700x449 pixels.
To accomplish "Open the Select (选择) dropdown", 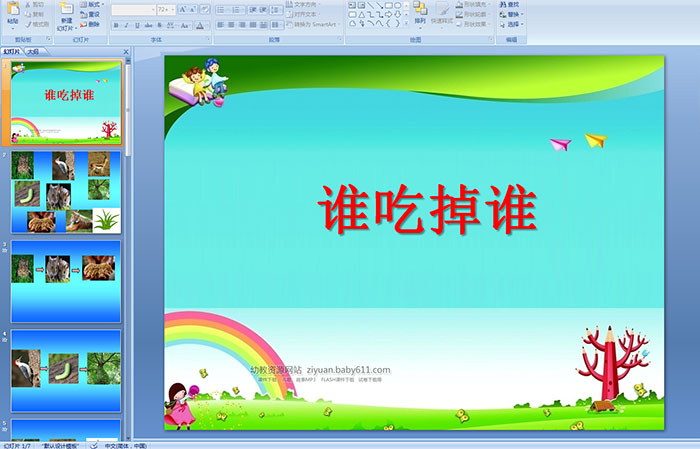I will point(512,25).
